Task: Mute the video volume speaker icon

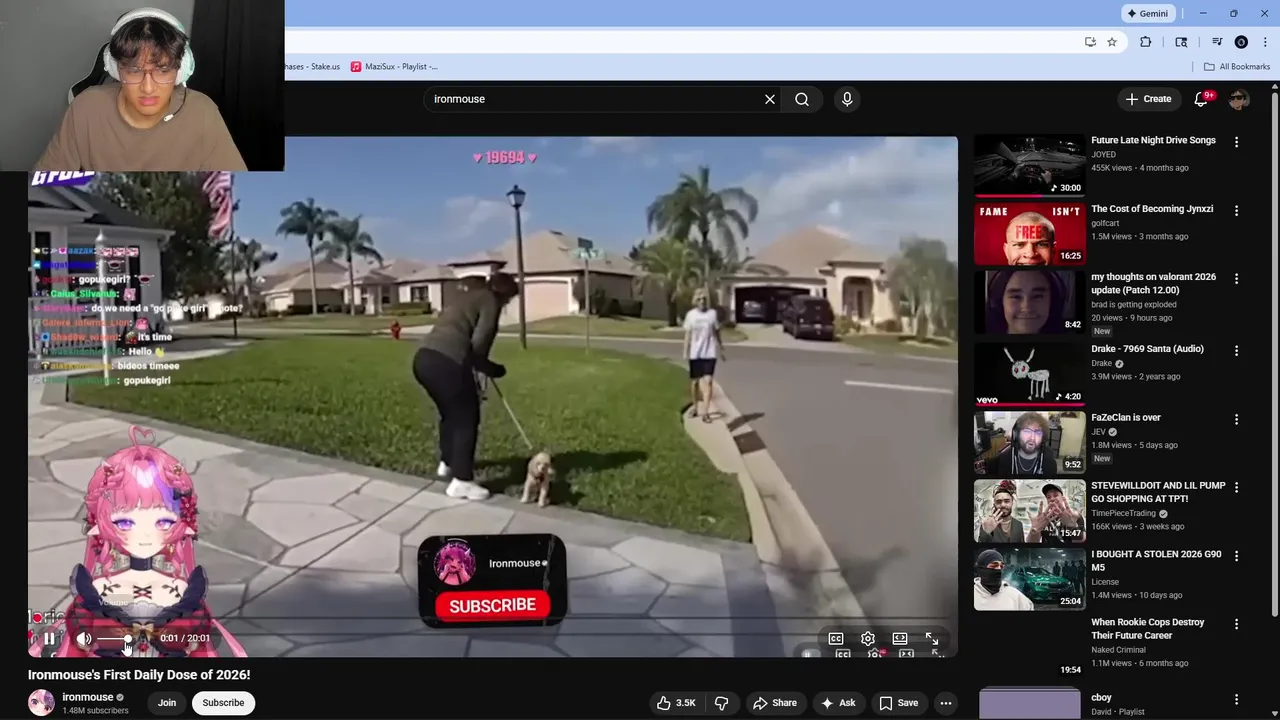Action: pyautogui.click(x=84, y=638)
